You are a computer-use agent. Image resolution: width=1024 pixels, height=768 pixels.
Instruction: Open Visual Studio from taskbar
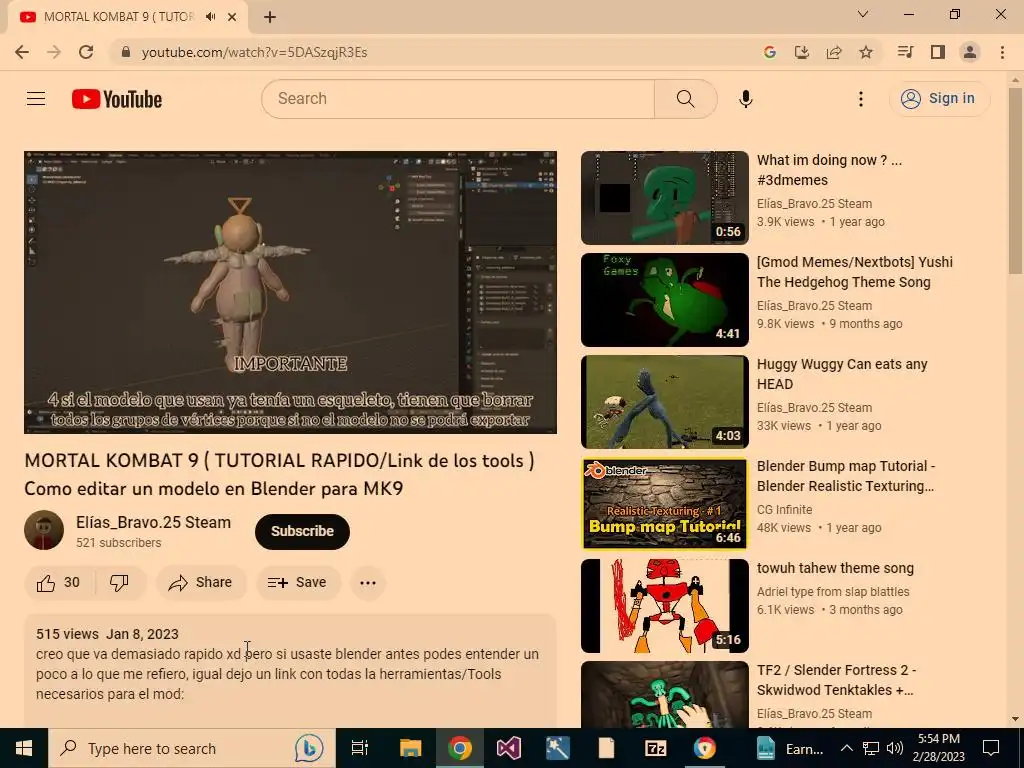pos(508,748)
